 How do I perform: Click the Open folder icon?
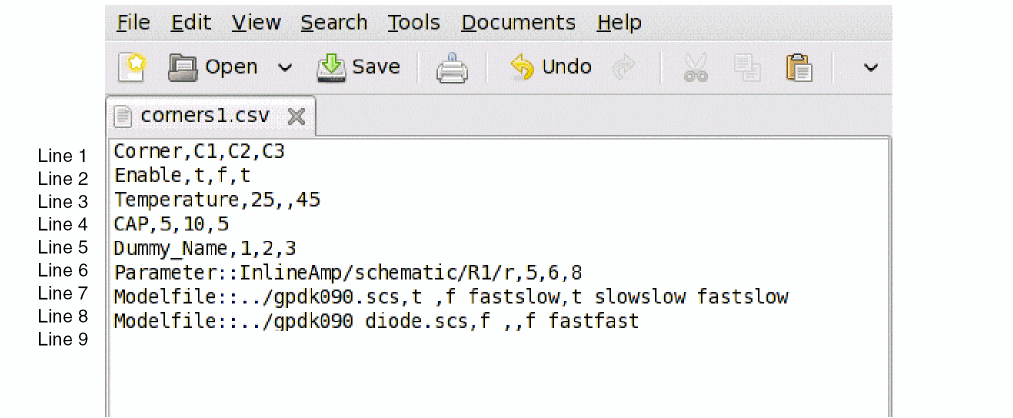click(x=184, y=68)
